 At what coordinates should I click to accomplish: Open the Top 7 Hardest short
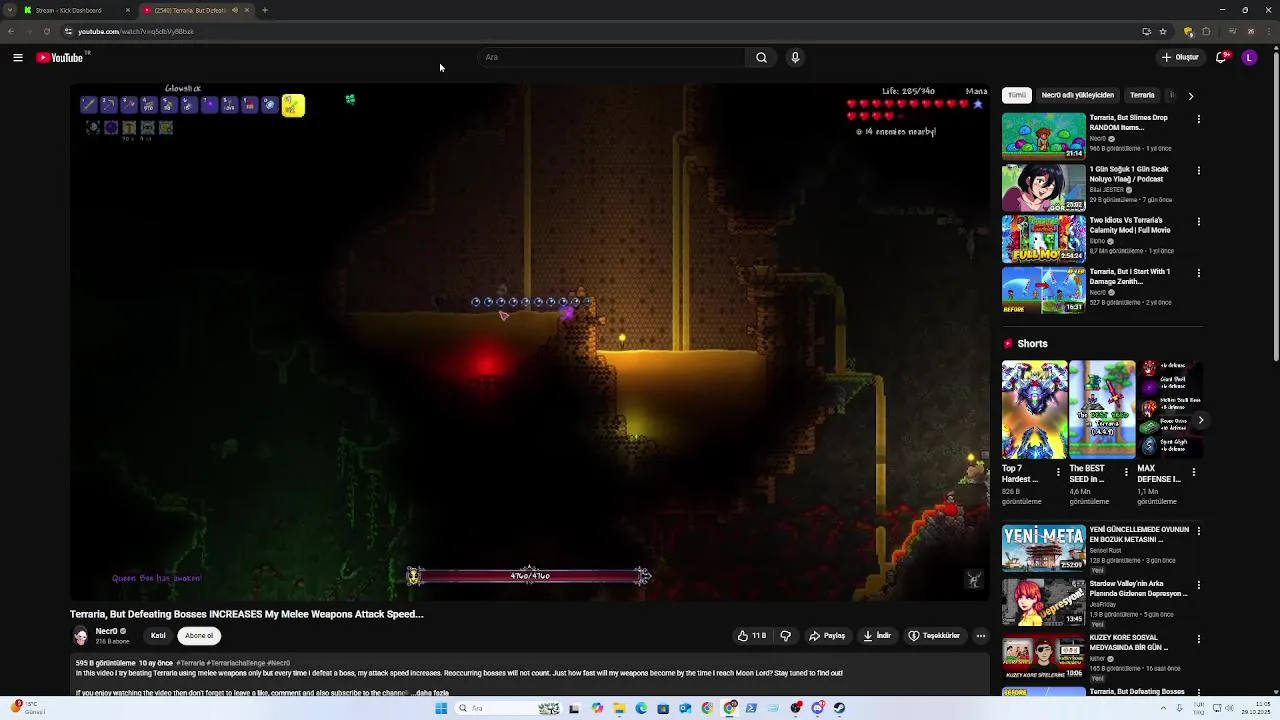[x=1034, y=409]
